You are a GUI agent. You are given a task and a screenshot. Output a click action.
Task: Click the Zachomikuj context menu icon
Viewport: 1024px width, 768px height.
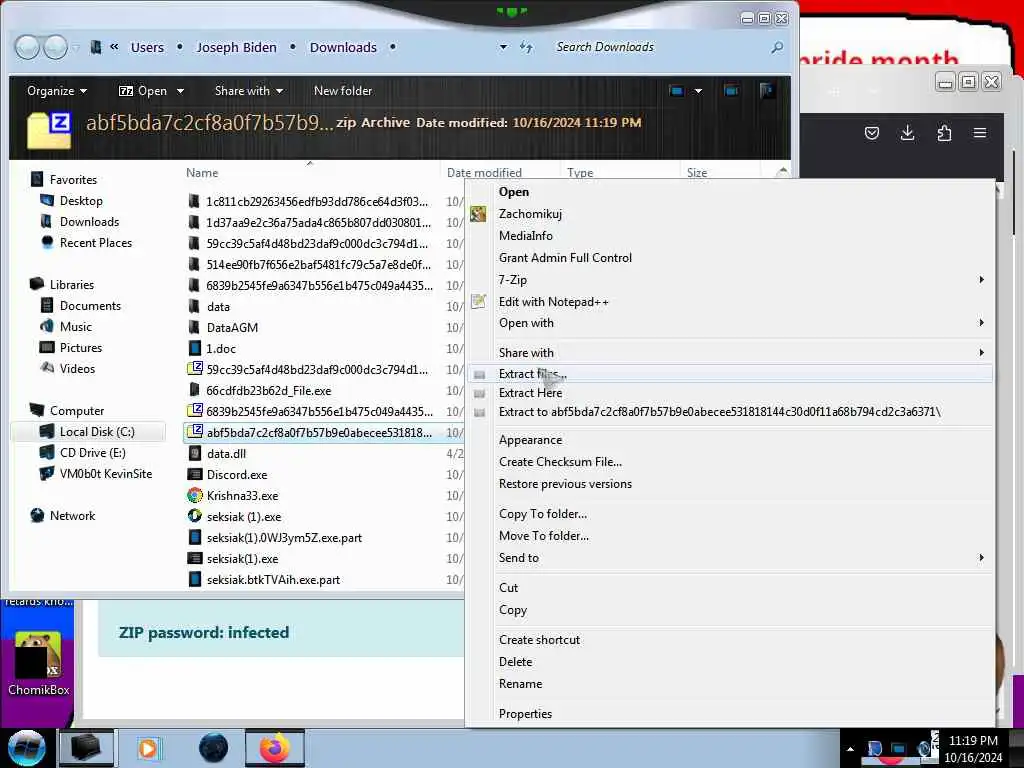pyautogui.click(x=478, y=214)
